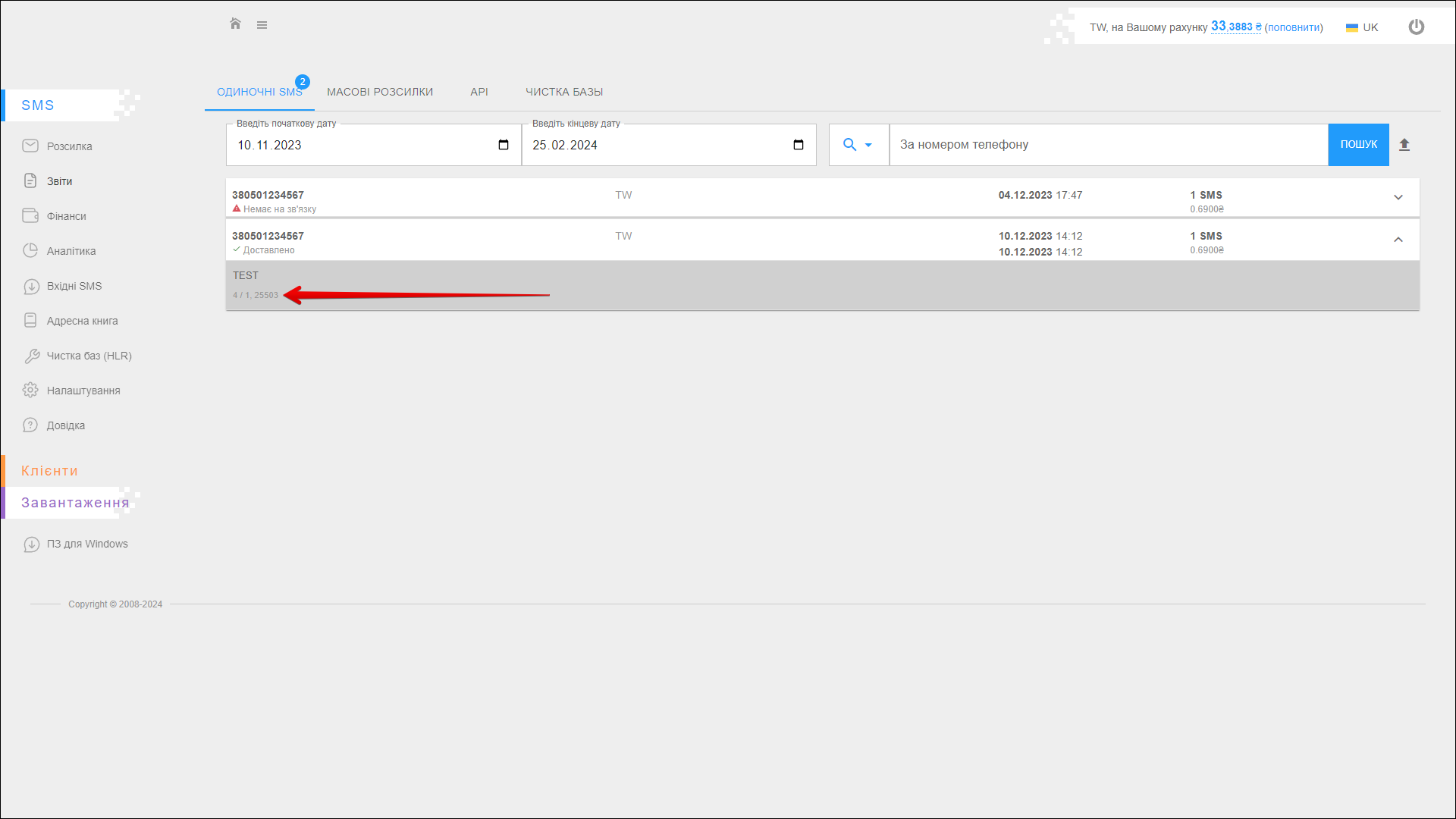1456x819 pixels.
Task: Switch to МАСОВІ РОЗСИЛКИ tab
Action: (x=380, y=92)
